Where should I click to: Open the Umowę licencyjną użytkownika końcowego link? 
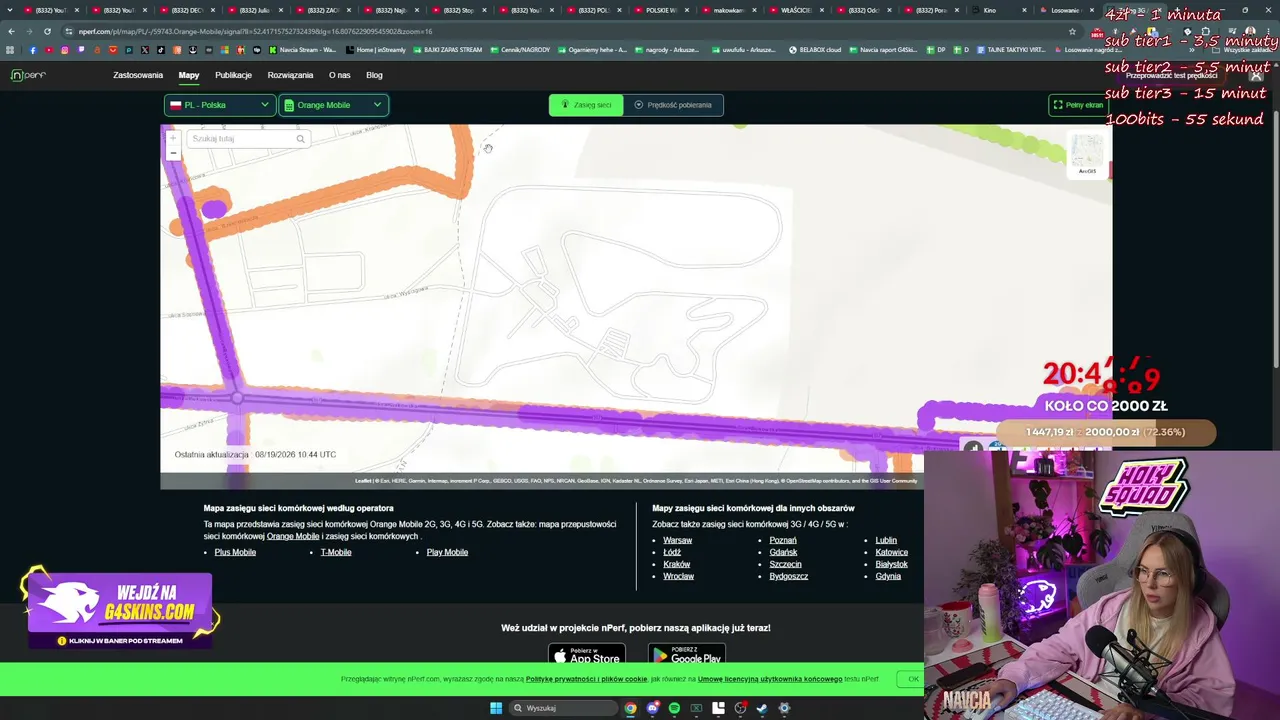[x=770, y=679]
